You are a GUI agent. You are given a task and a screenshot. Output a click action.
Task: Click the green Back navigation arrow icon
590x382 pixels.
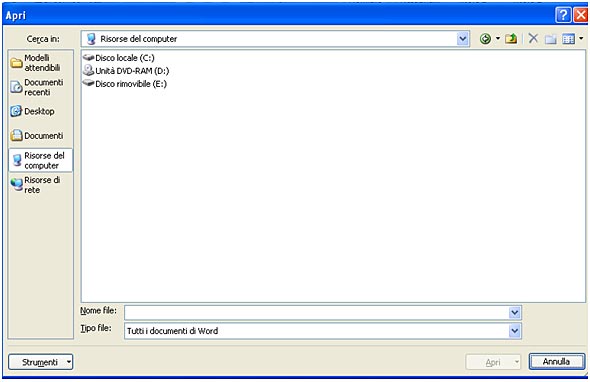click(485, 39)
